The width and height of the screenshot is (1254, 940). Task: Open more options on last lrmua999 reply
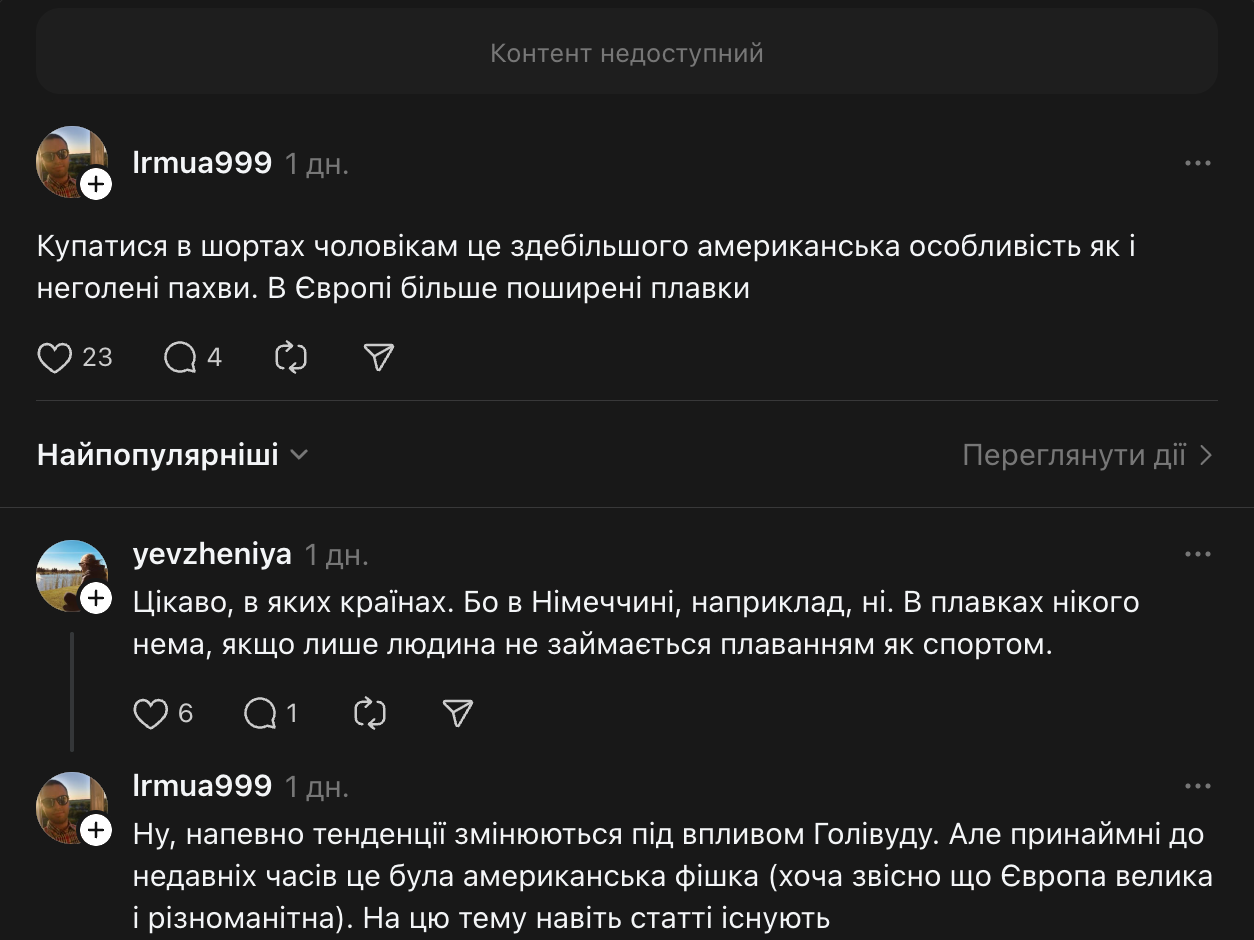(x=1197, y=787)
